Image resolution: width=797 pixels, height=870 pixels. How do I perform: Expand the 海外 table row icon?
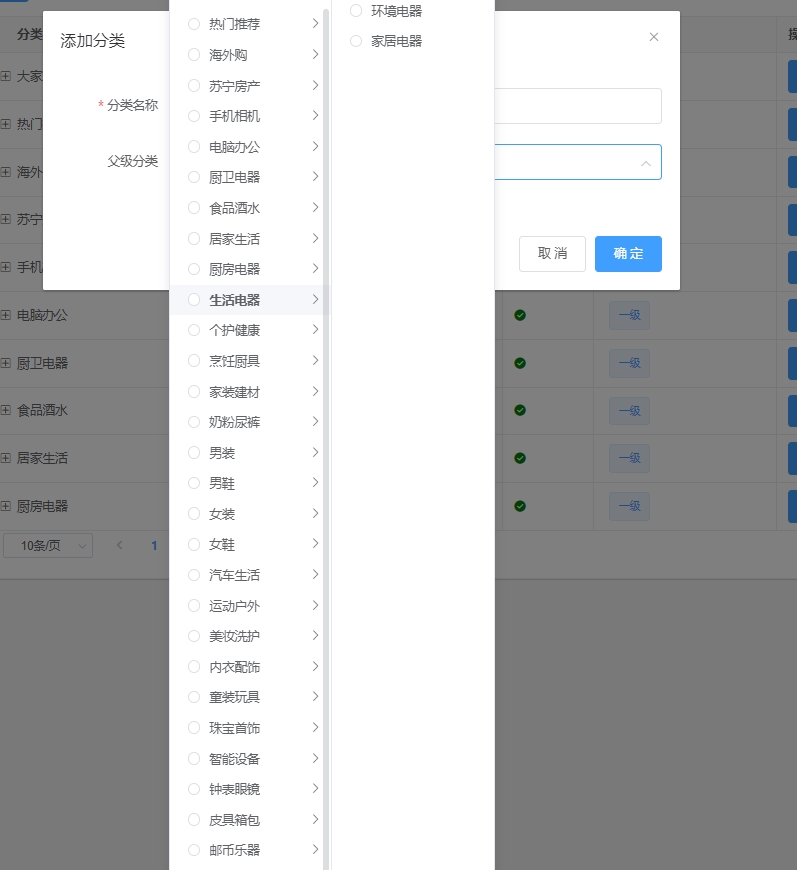click(6, 172)
